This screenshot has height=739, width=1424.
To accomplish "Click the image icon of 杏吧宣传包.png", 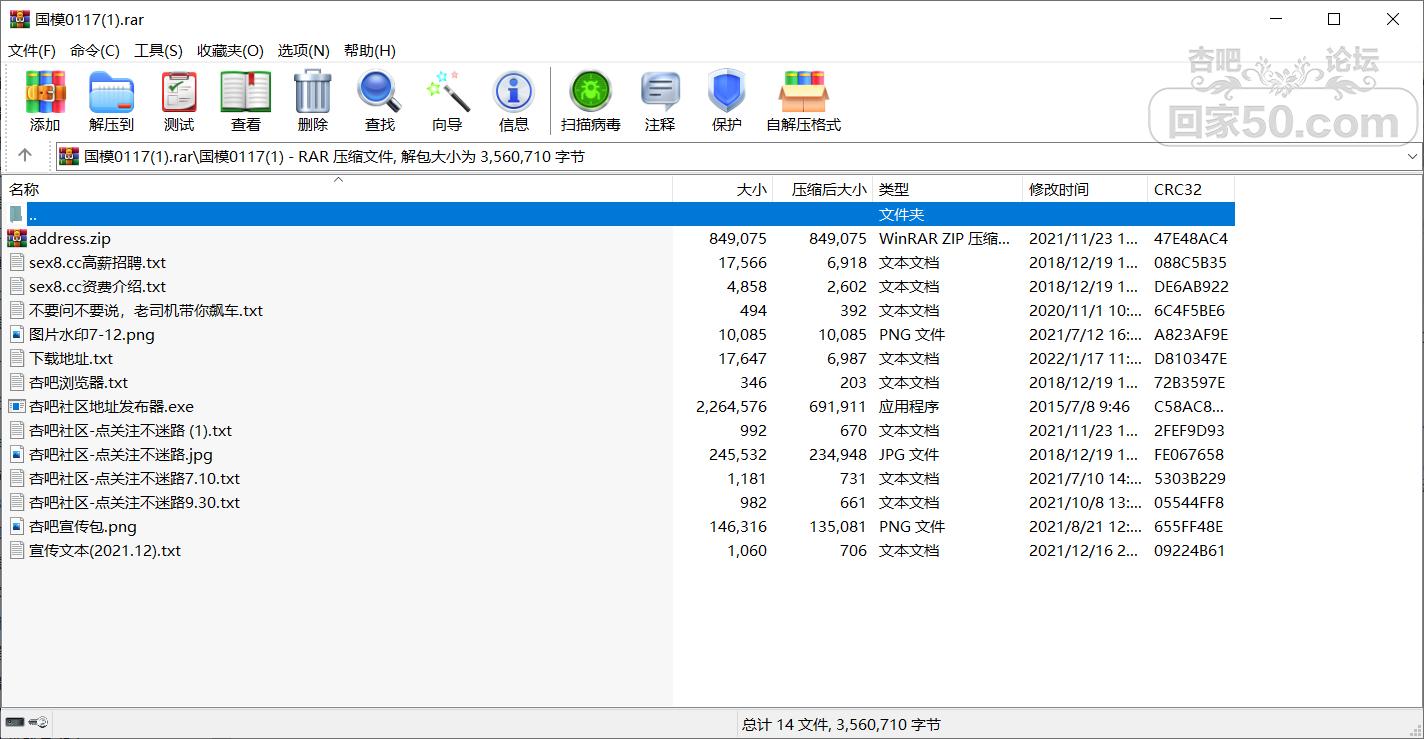I will pos(17,526).
